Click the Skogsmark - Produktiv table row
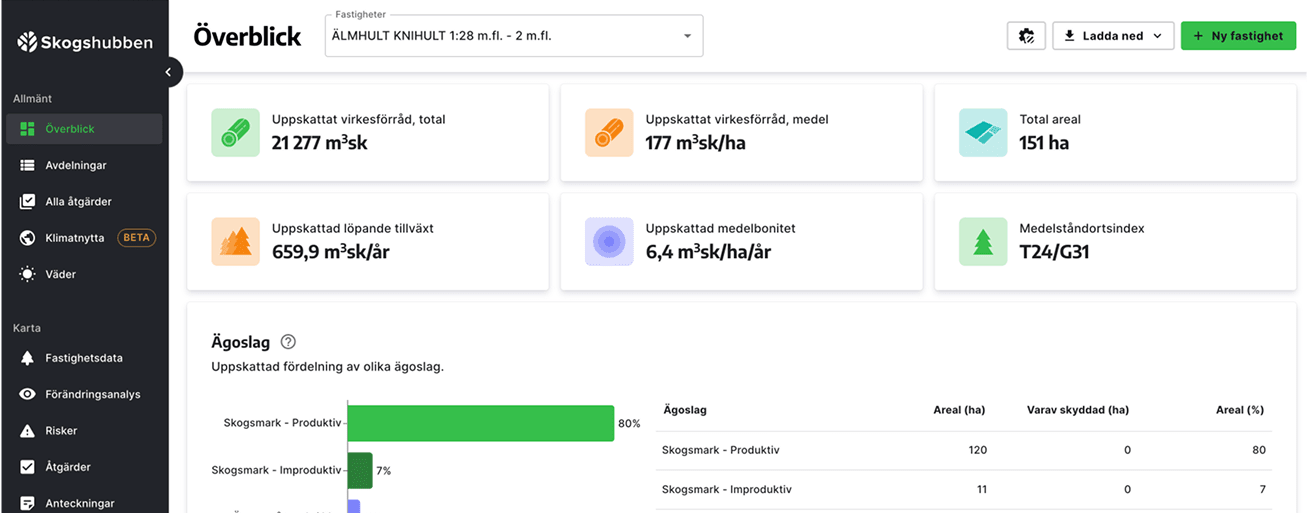 pyautogui.click(x=963, y=450)
